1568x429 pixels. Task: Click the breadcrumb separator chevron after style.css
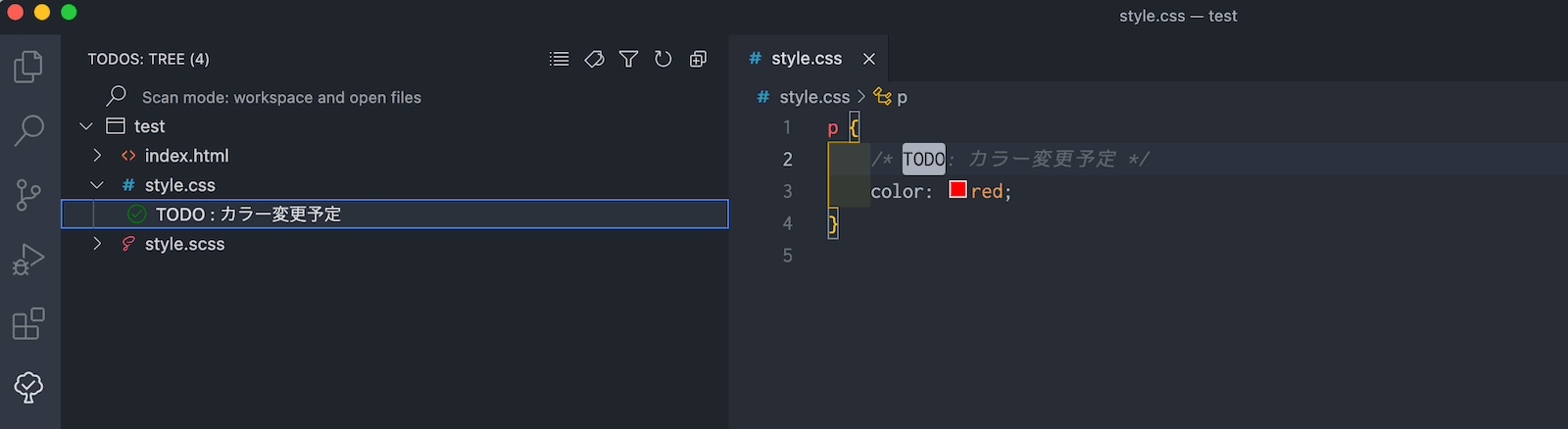tap(861, 96)
